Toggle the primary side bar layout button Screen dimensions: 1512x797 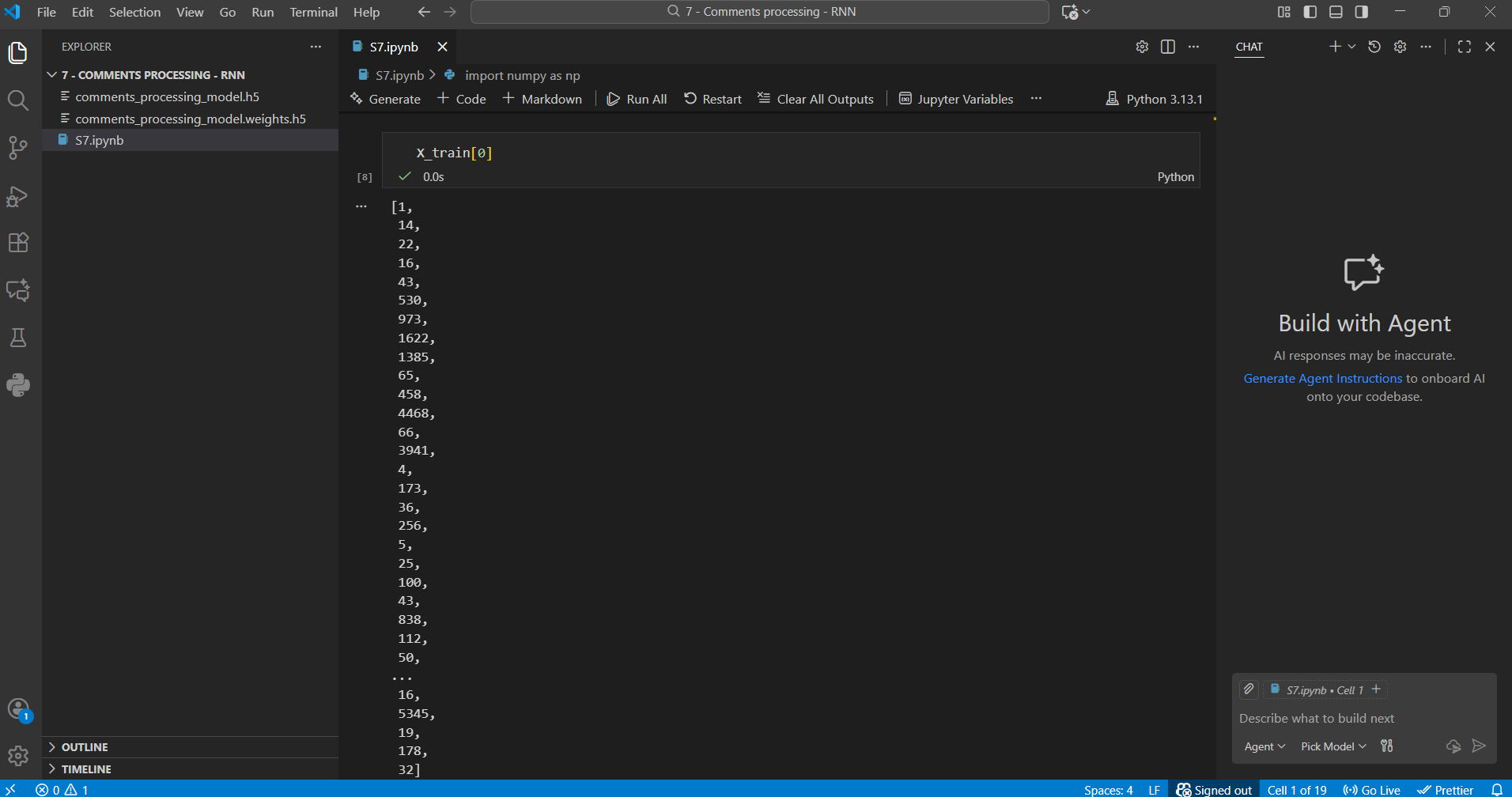1310,12
